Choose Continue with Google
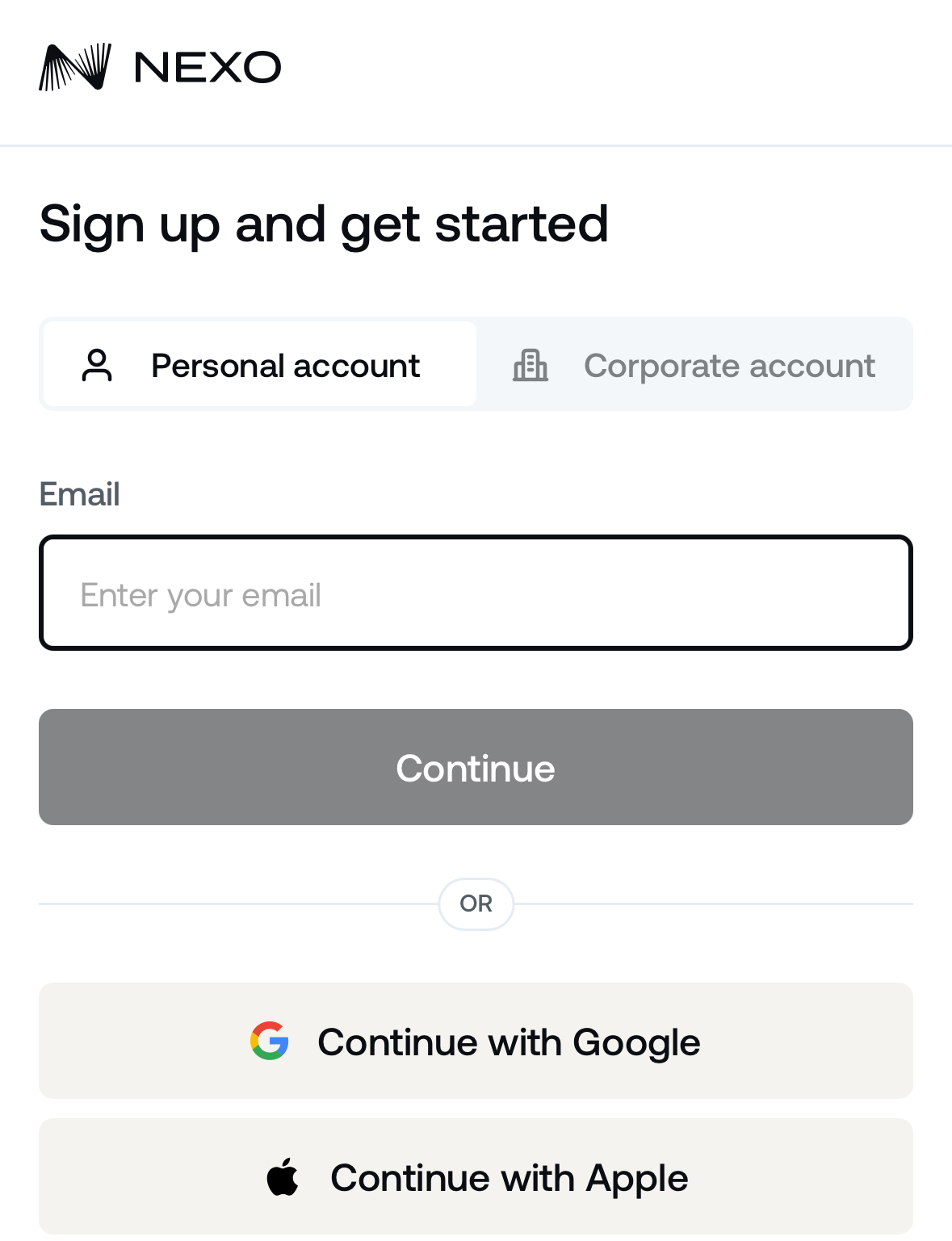The image size is (952, 1241). point(476,1041)
